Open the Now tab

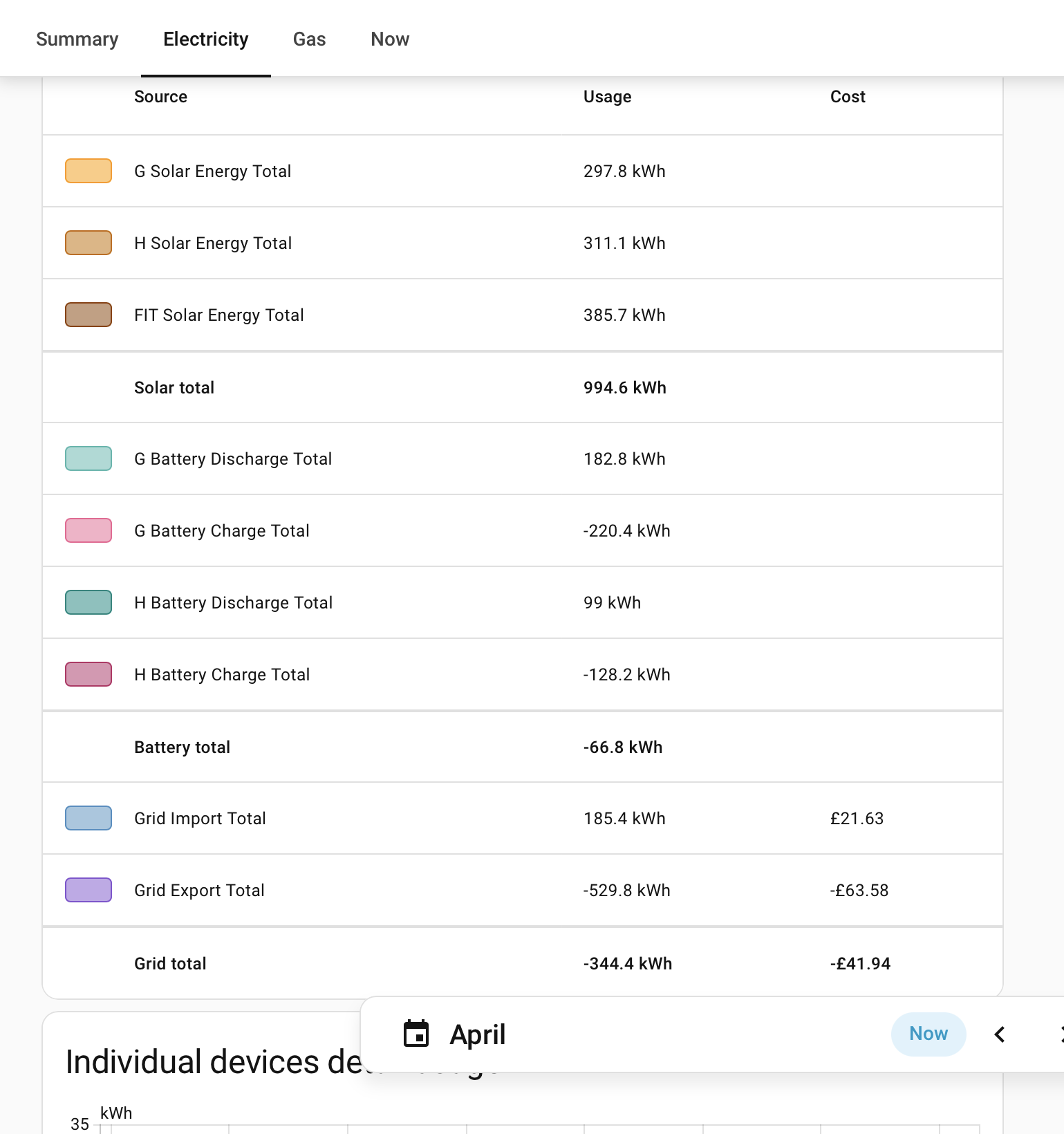pos(390,39)
